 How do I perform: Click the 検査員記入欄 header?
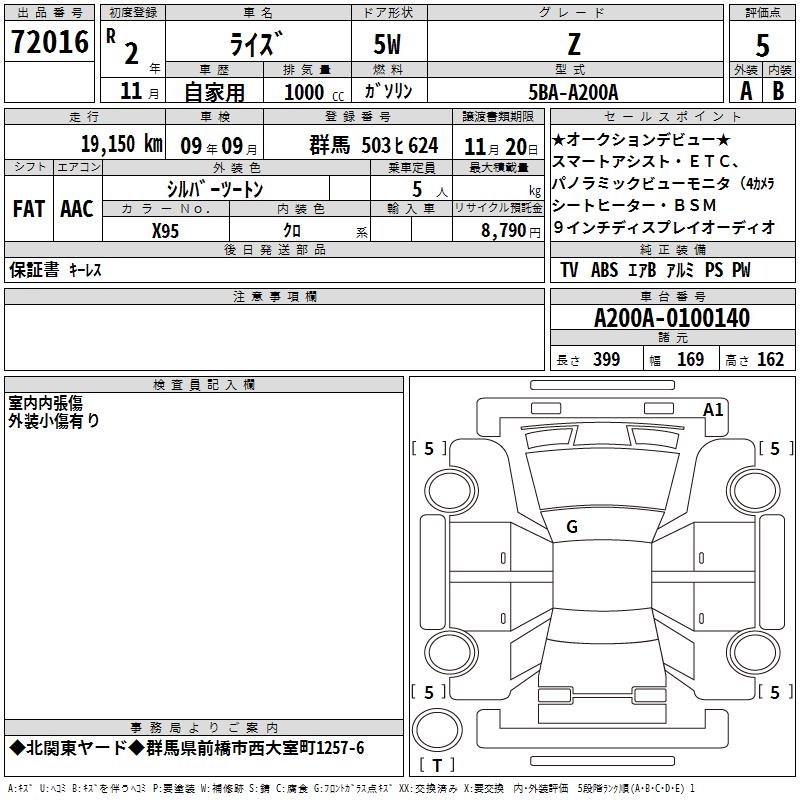point(204,385)
